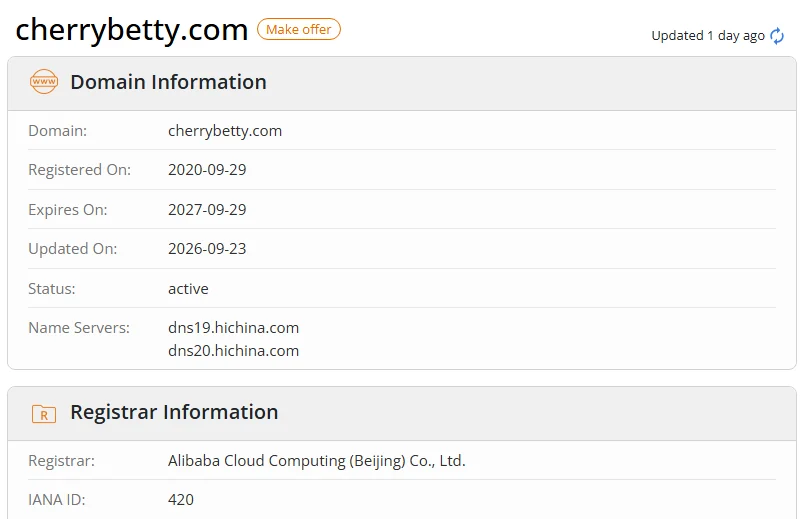Click the Domain: label
Viewport: 804px width, 519px height.
coord(57,131)
